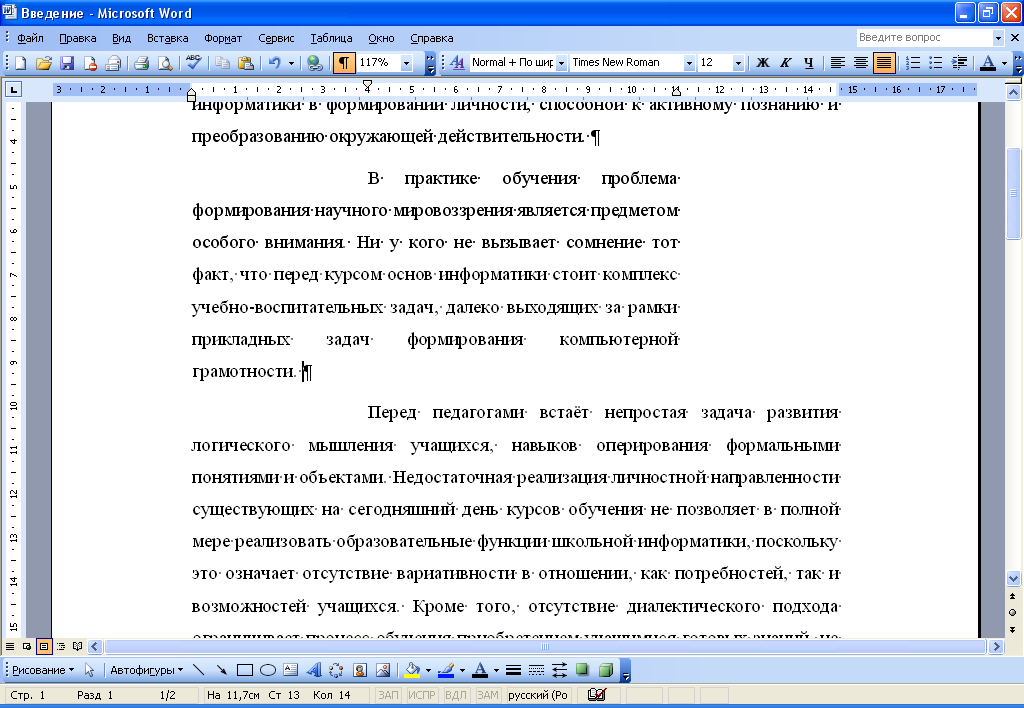1024x708 pixels.
Task: Center the paragraph text
Action: [x=861, y=63]
